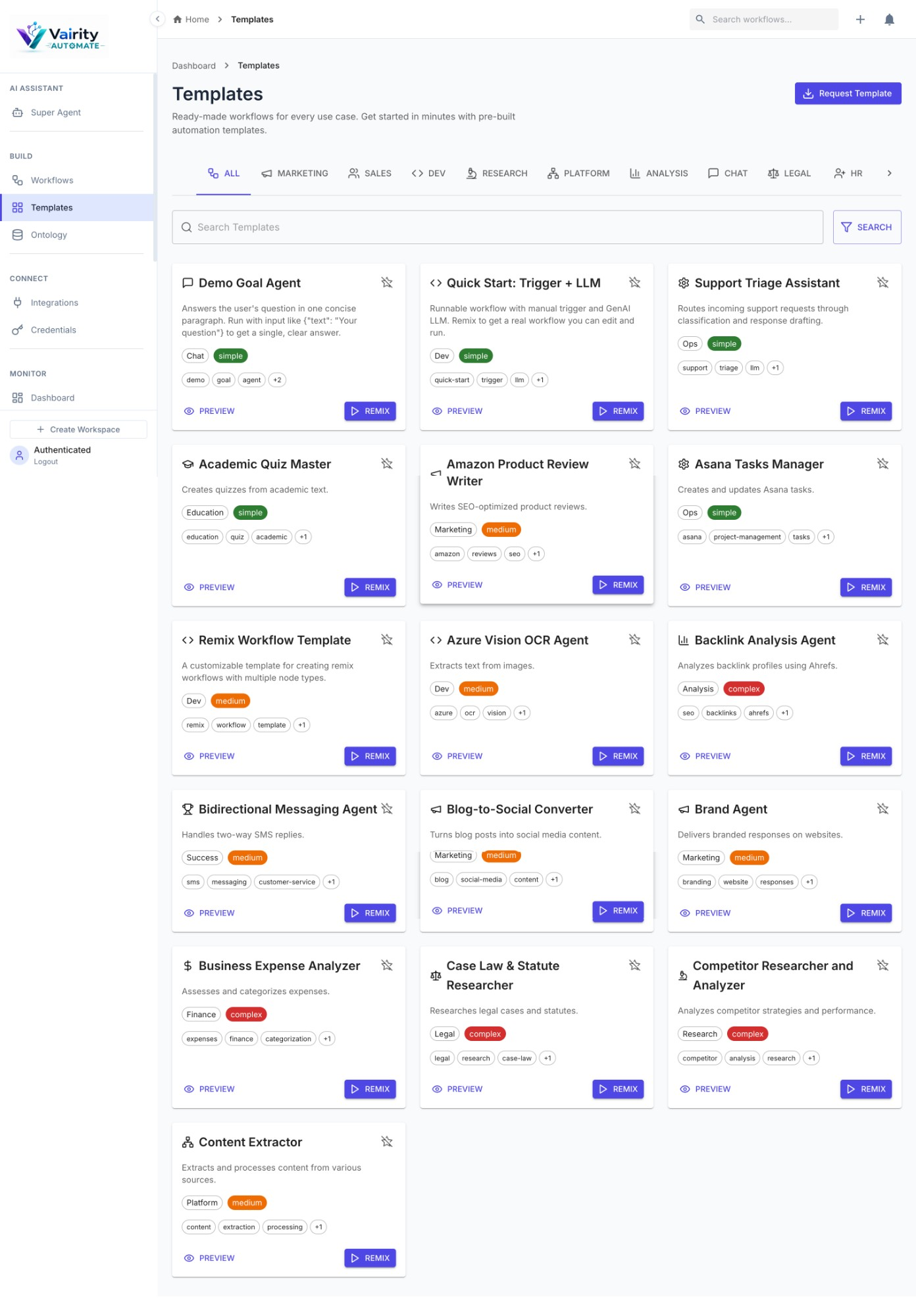Click the complex badge on Backlink Analysis Agent
The height and width of the screenshot is (1316, 916).
pos(744,690)
